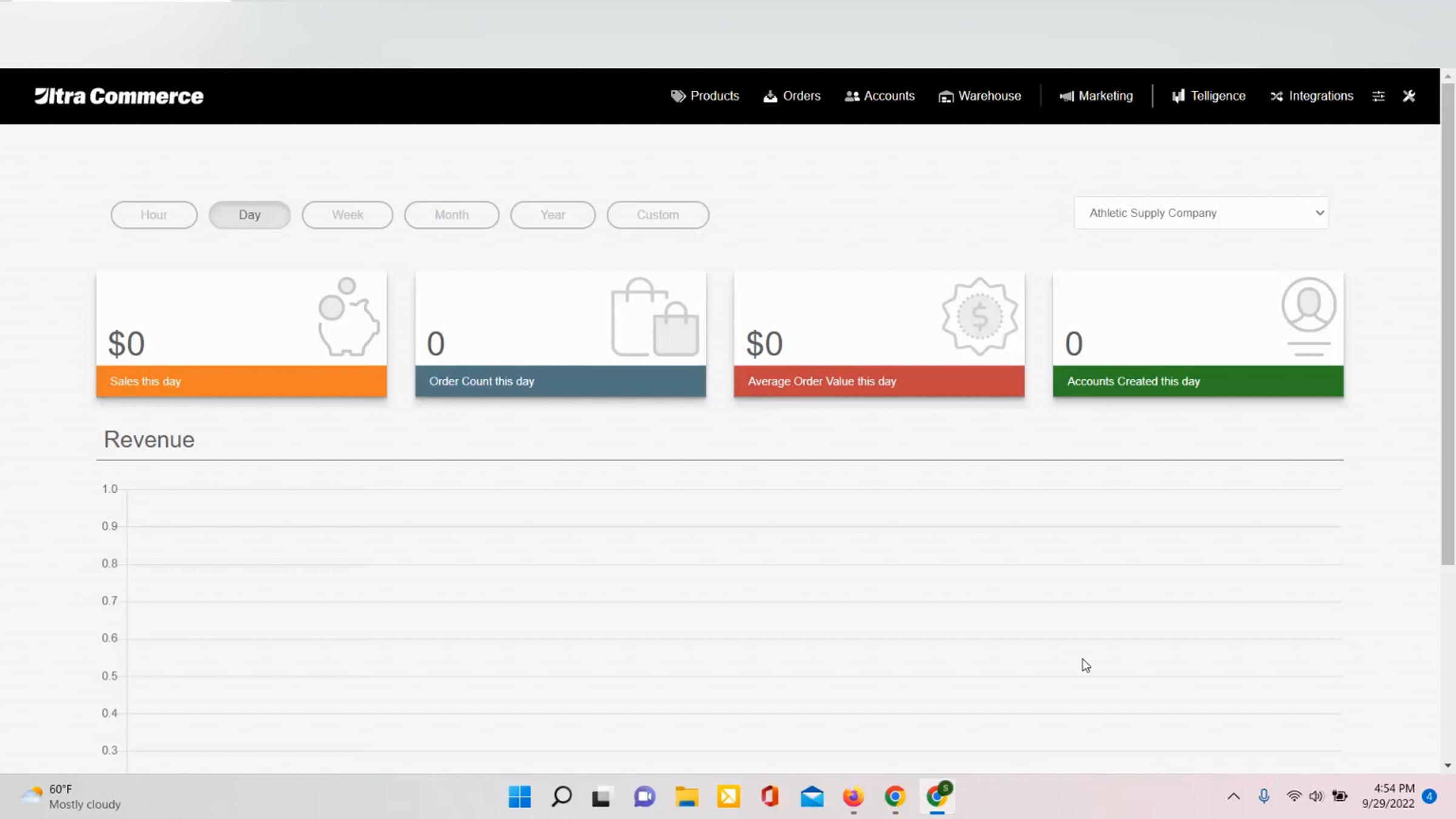Viewport: 1456px width, 819px height.
Task: Click the Year range button
Action: pos(553,215)
